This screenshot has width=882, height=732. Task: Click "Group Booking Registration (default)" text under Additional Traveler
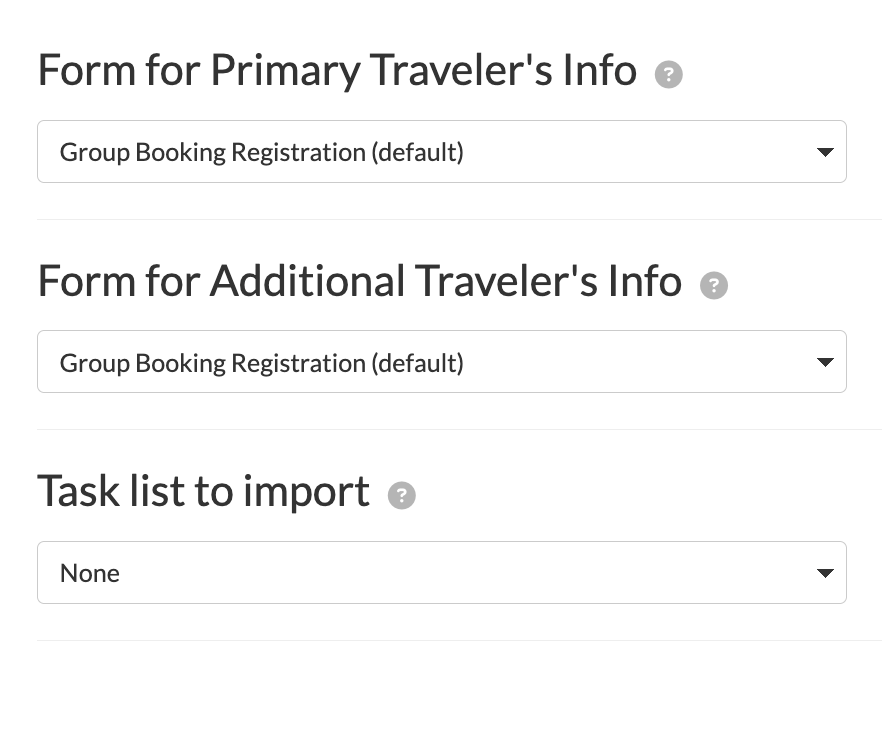261,363
